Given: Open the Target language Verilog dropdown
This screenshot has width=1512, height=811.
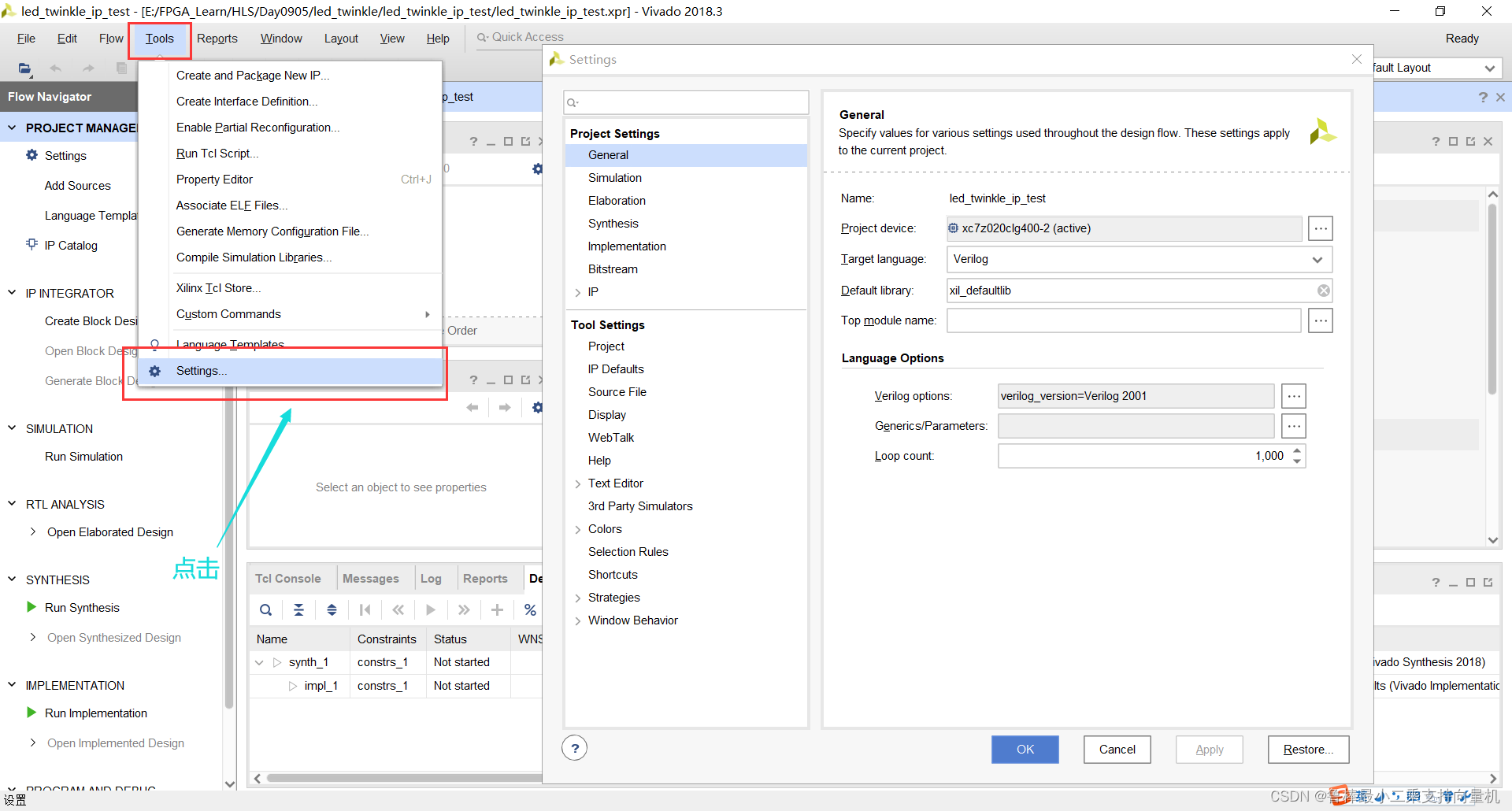Looking at the screenshot, I should click(1140, 259).
